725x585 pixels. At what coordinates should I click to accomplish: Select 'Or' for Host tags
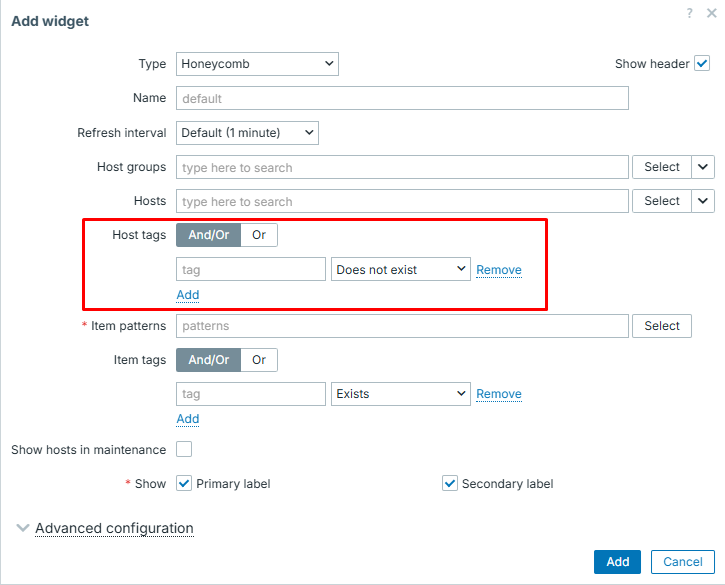259,235
